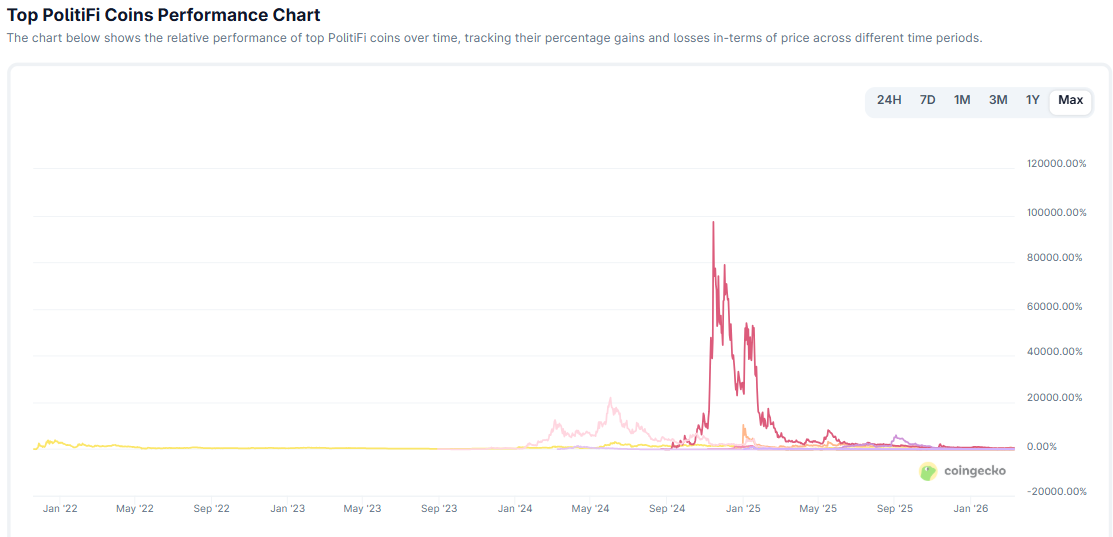The image size is (1113, 537).
Task: Choose the 1M time range tab
Action: (x=962, y=100)
